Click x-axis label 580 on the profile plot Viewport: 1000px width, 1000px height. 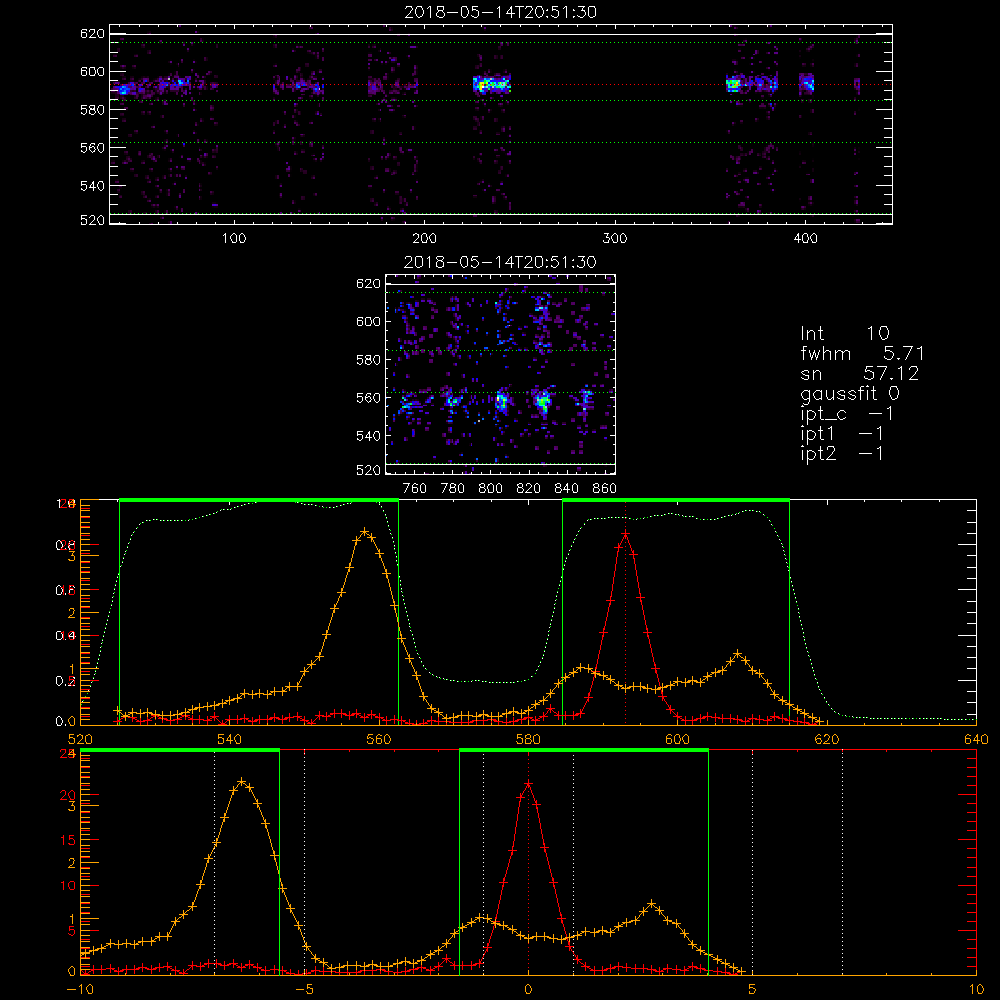[x=528, y=739]
